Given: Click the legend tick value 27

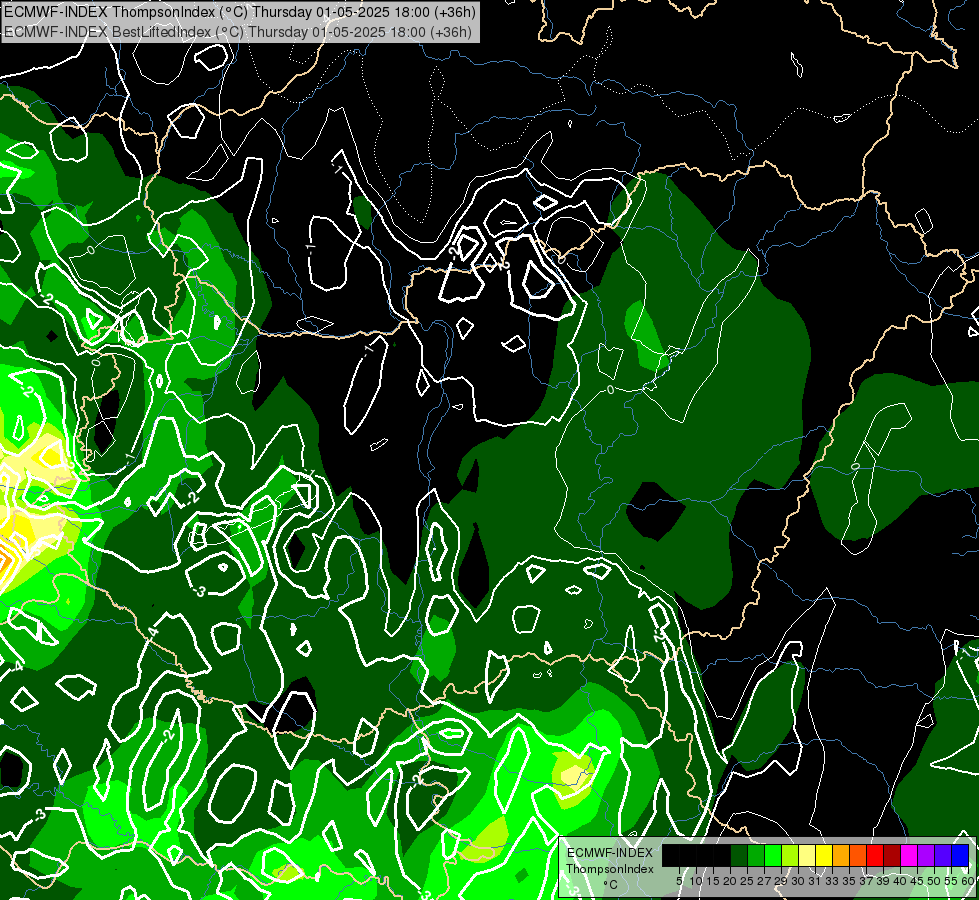Looking at the screenshot, I should (x=764, y=881).
